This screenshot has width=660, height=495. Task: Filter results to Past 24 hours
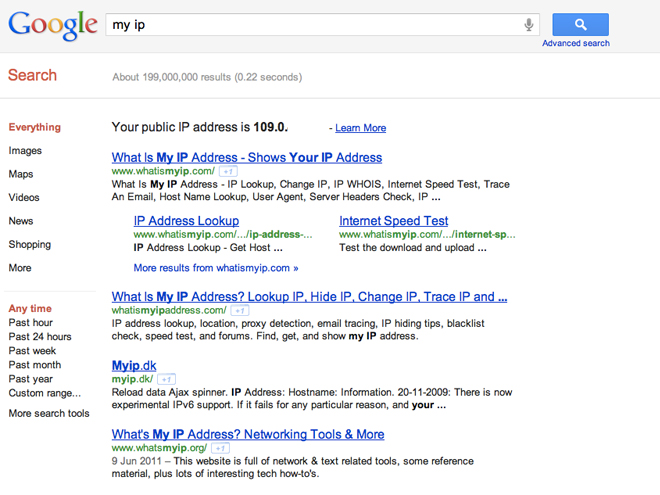[40, 337]
